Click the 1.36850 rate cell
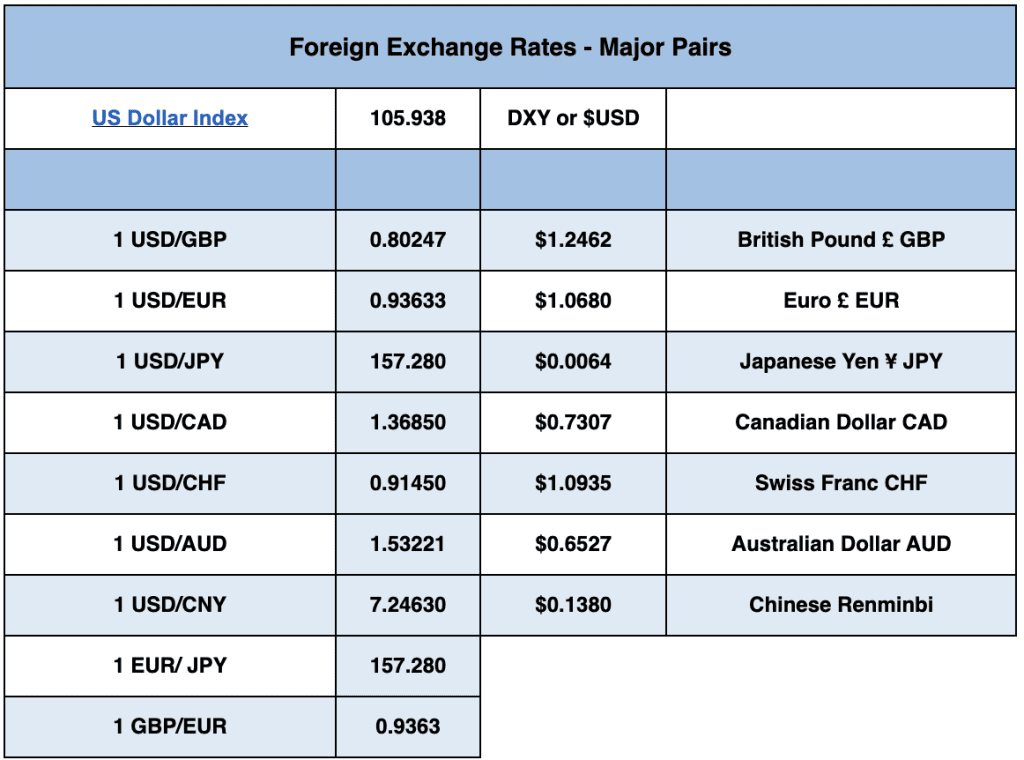Screen dimensions: 1024x760 point(408,422)
